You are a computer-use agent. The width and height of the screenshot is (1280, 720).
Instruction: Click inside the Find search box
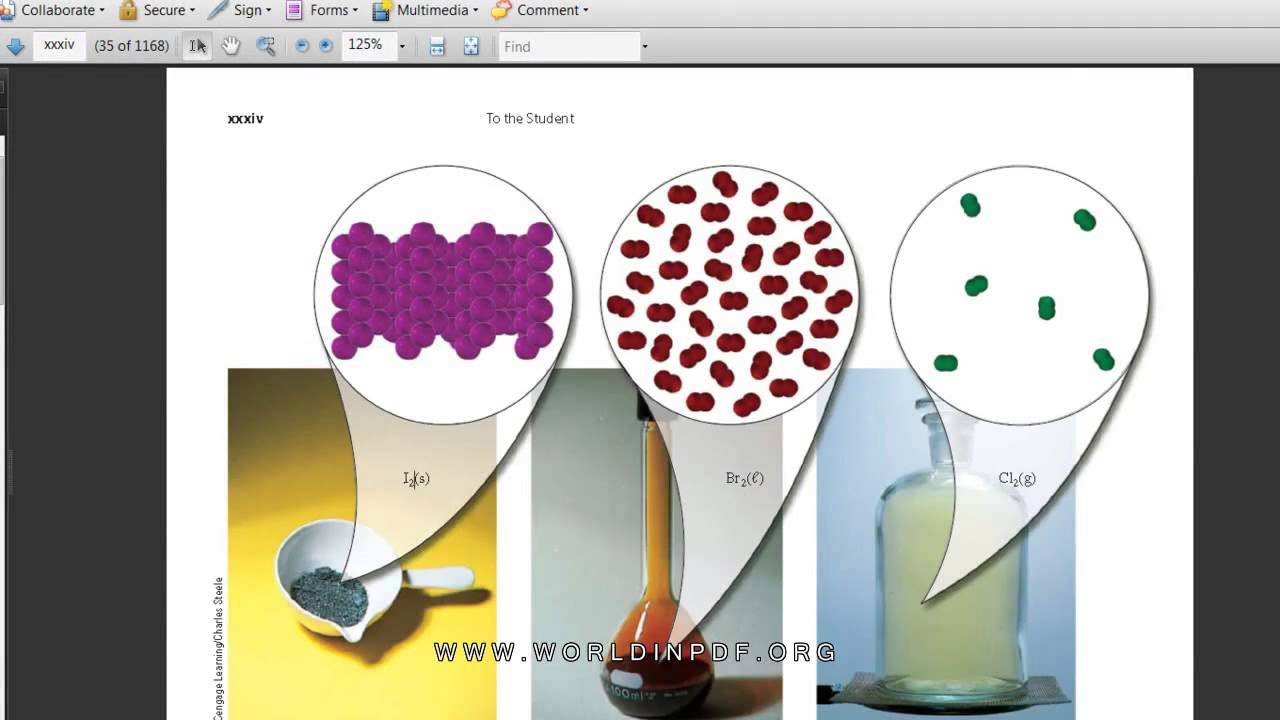[x=569, y=46]
